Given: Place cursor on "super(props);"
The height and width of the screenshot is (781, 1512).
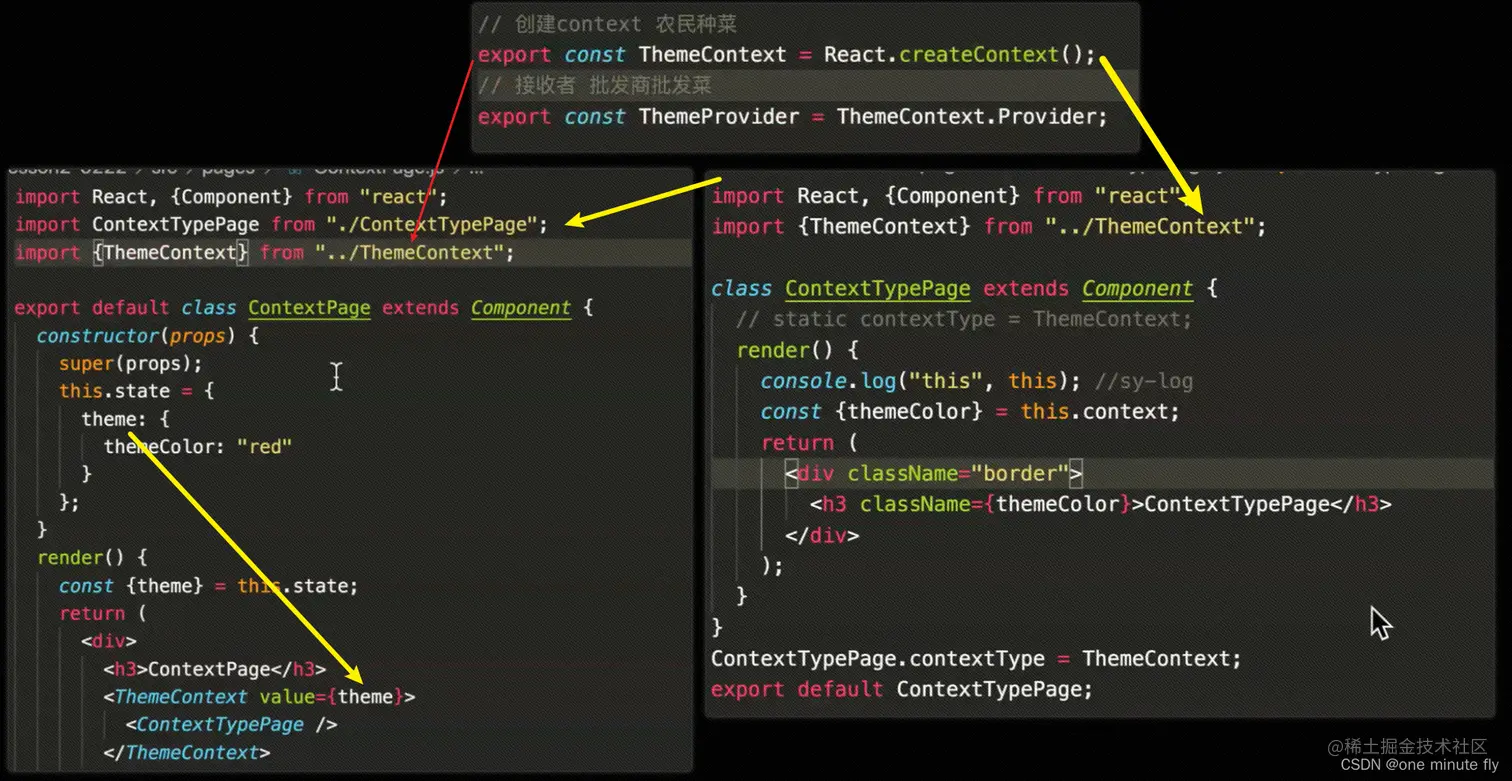Looking at the screenshot, I should pyautogui.click(x=131, y=363).
